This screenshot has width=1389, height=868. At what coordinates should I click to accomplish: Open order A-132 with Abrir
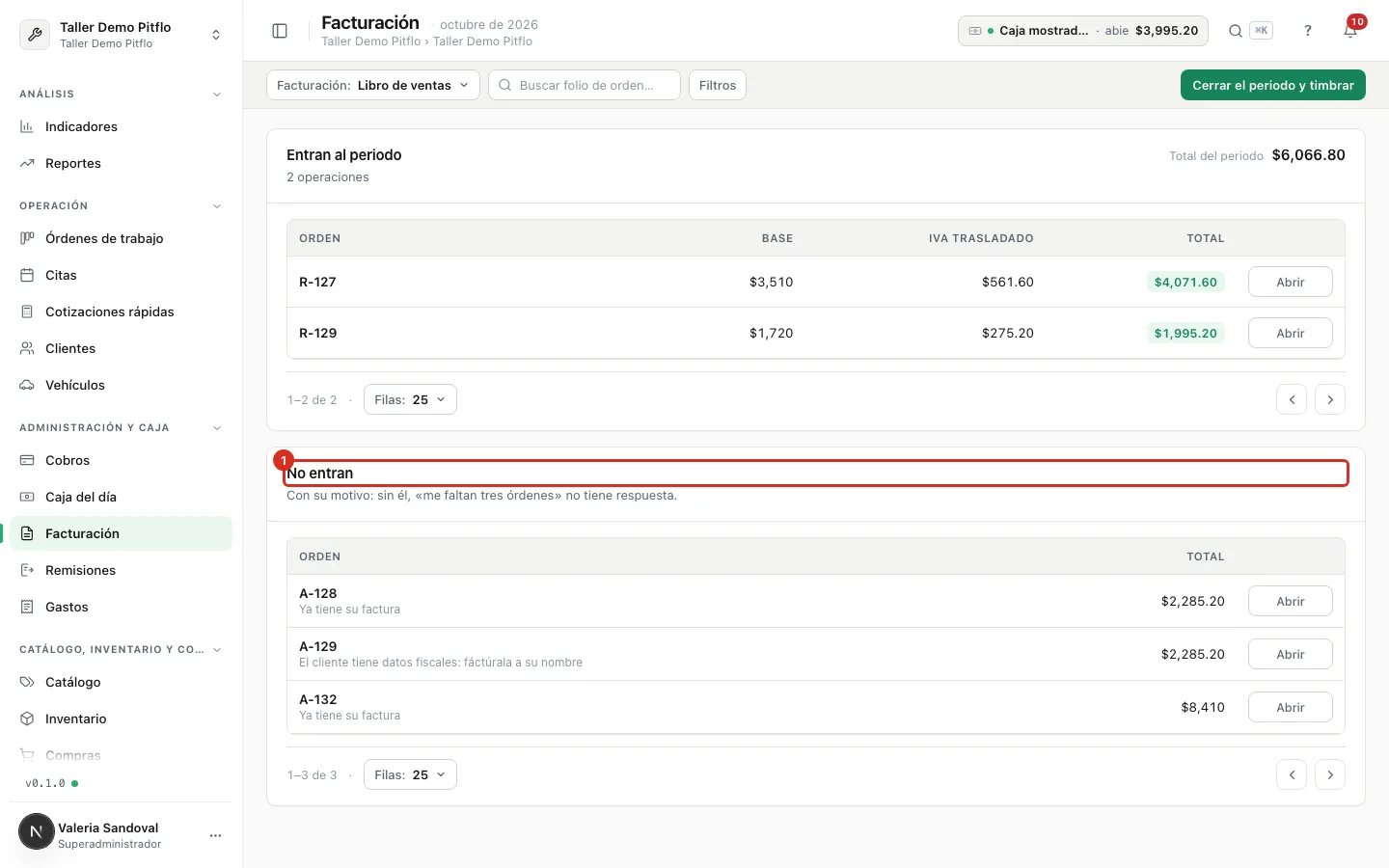click(x=1291, y=707)
